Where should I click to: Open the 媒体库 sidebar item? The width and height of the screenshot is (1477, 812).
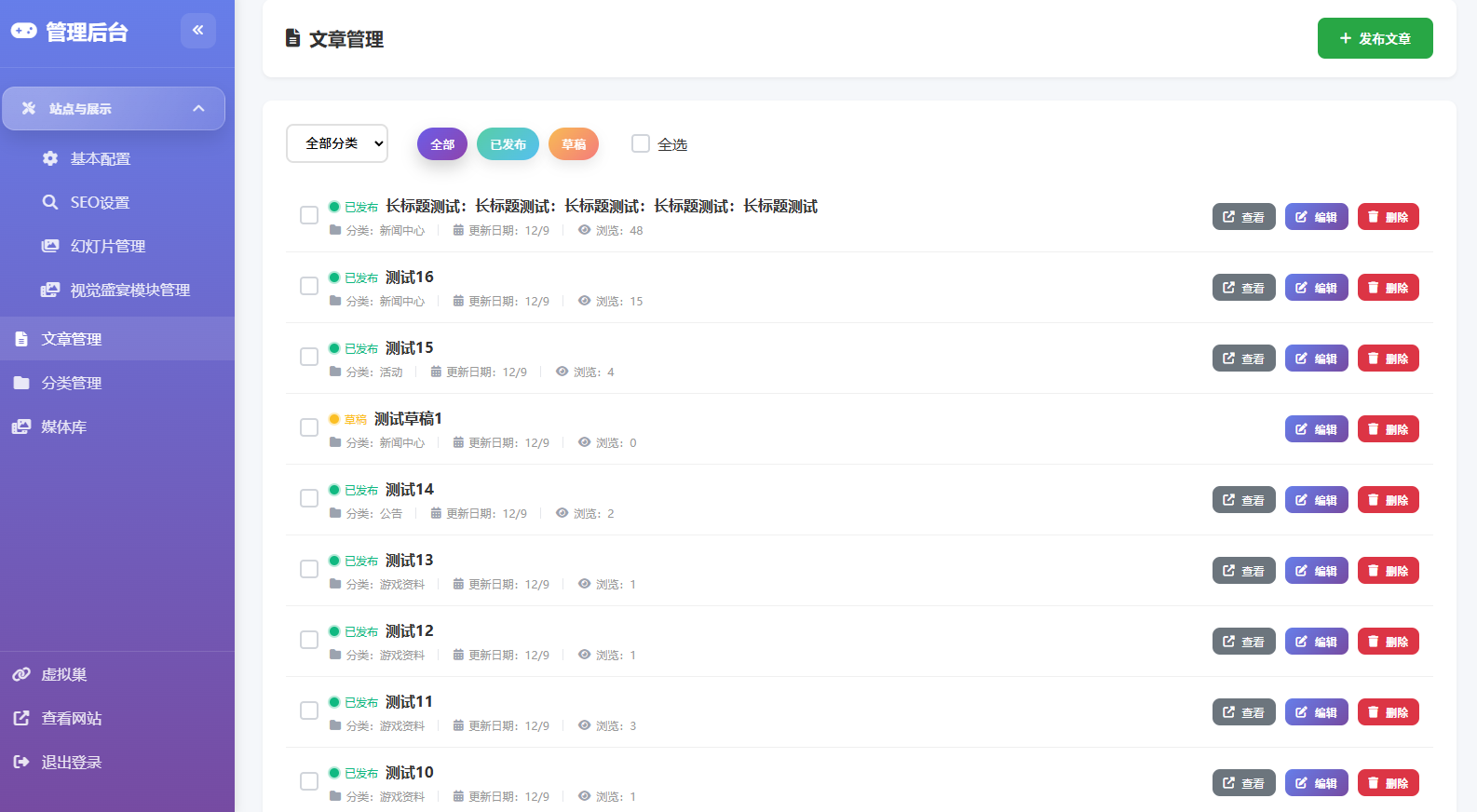point(117,426)
